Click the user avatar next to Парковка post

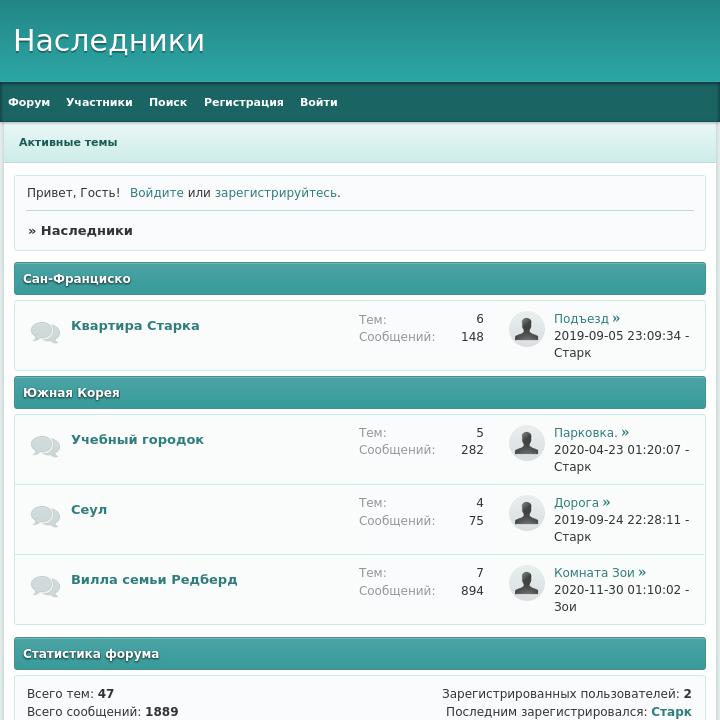(x=527, y=443)
